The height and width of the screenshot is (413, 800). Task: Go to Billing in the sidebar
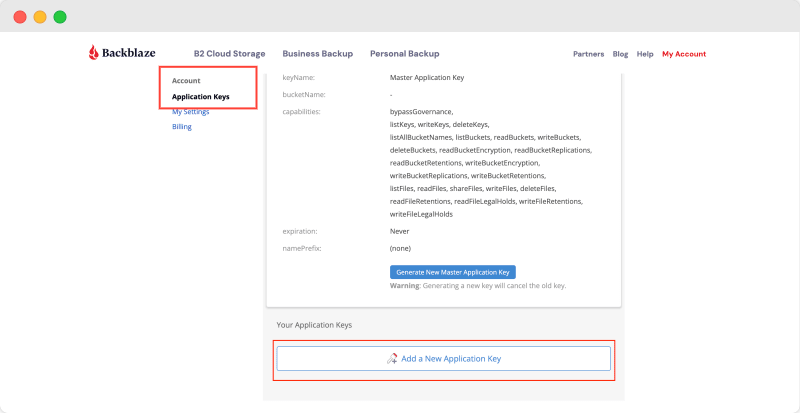point(181,127)
